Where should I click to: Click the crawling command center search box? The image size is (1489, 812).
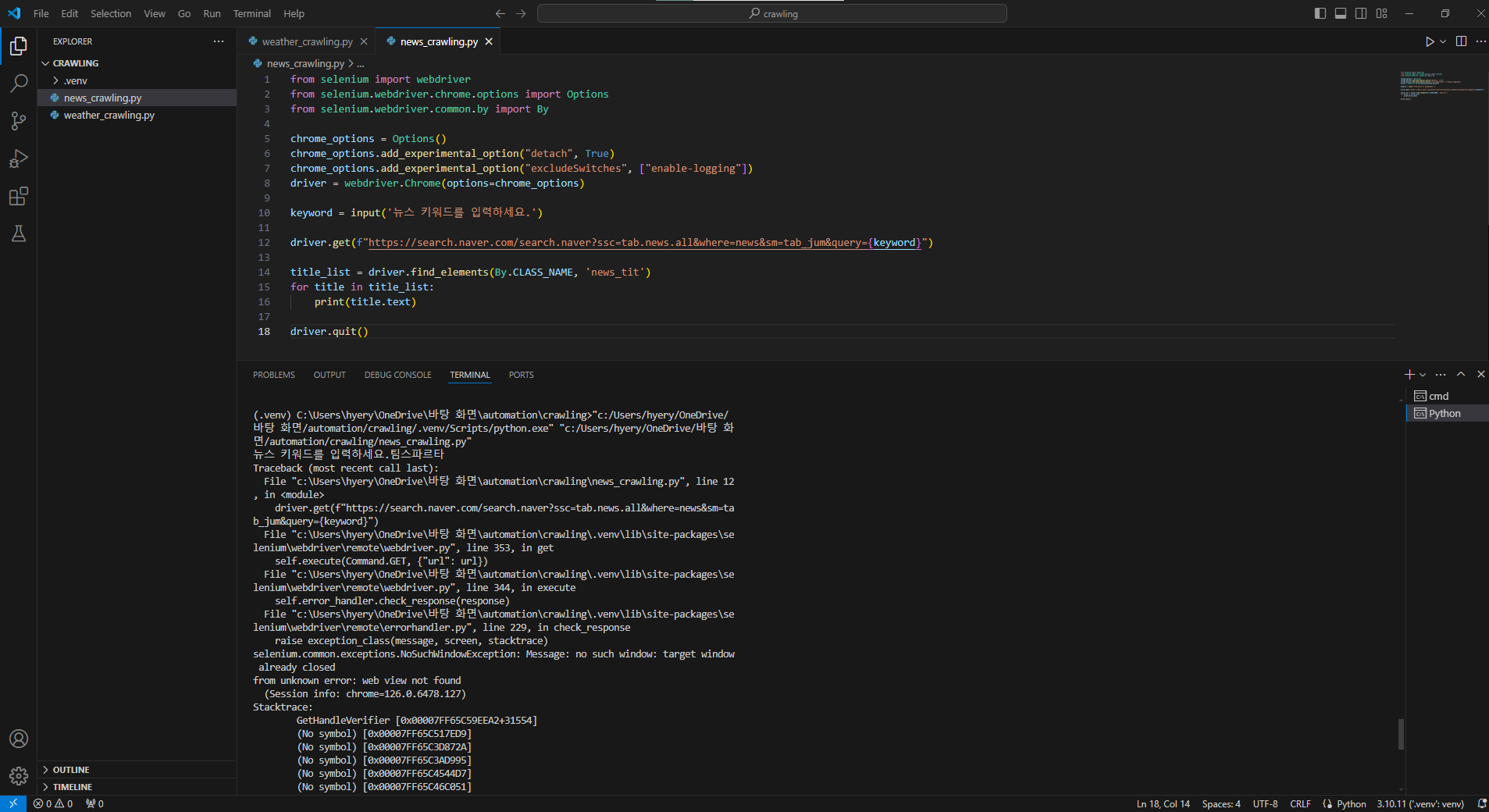coord(772,13)
